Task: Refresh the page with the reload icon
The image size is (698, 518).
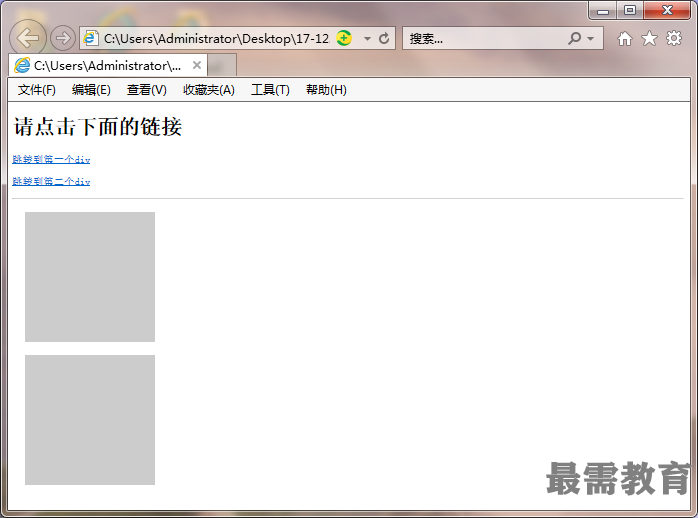Action: [x=384, y=38]
